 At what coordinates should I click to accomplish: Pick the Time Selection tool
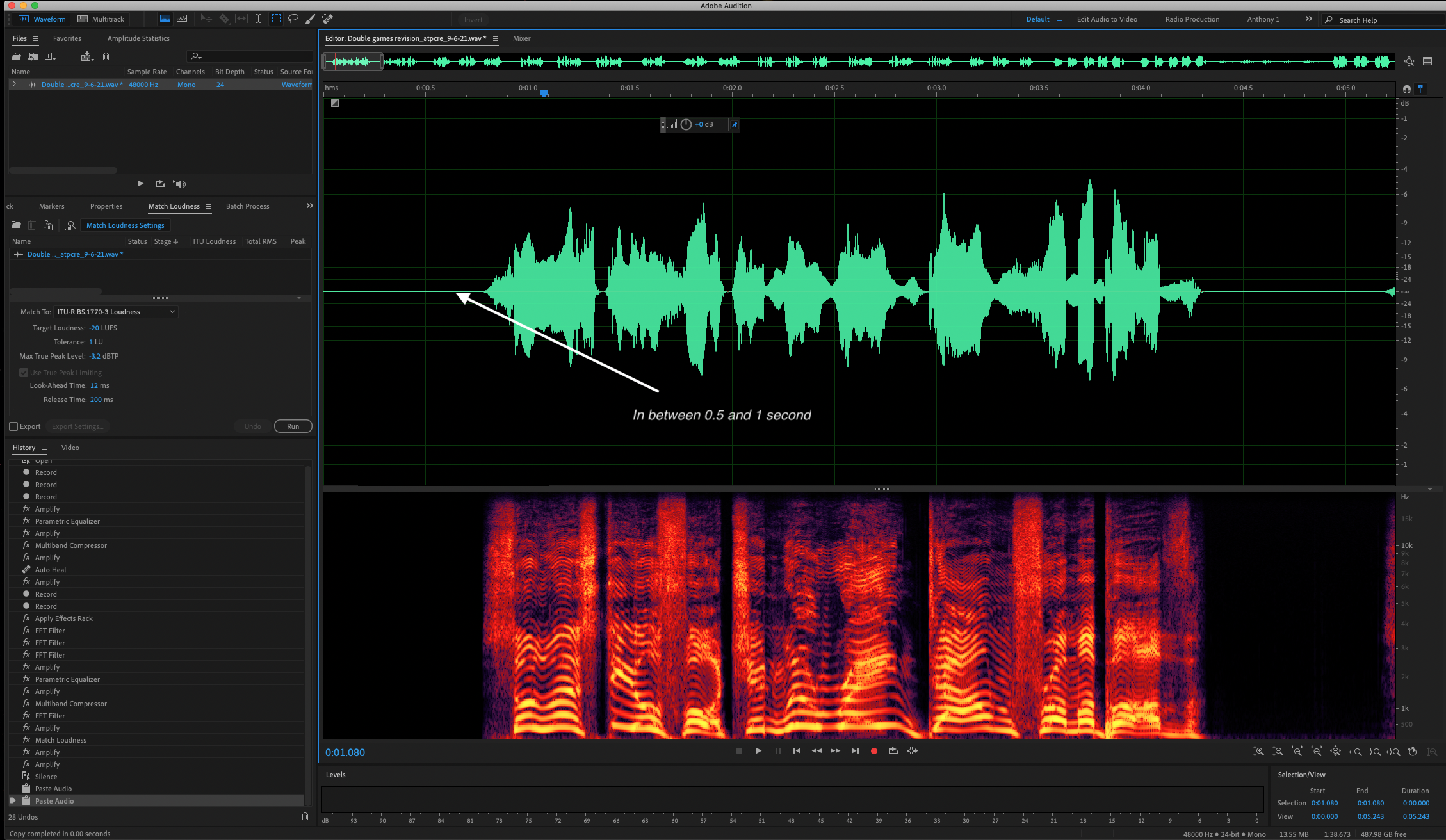258,19
